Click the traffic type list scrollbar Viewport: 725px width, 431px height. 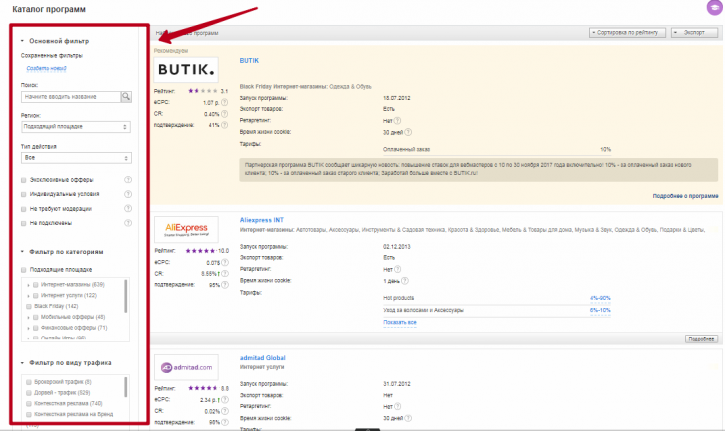point(126,387)
